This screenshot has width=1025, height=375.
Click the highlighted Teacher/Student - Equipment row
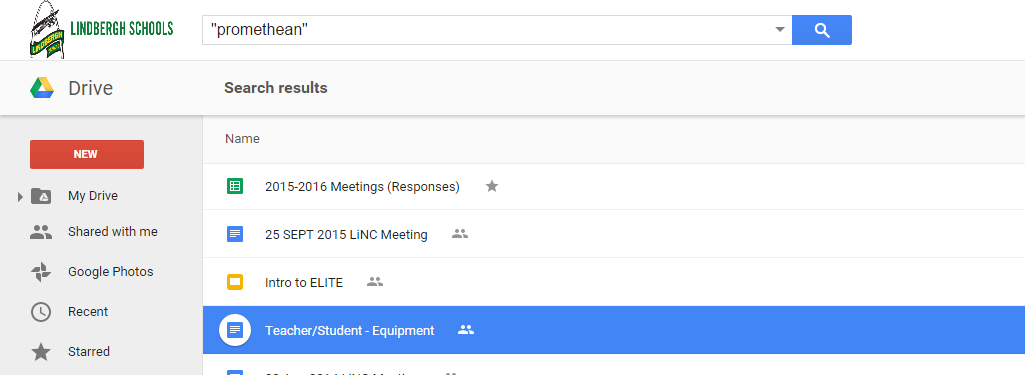pyautogui.click(x=614, y=330)
